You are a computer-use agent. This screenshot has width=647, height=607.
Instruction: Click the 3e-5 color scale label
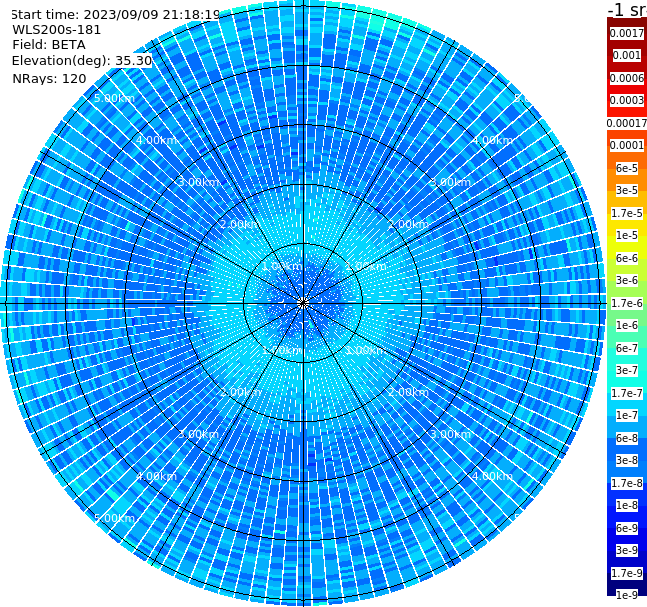point(627,190)
